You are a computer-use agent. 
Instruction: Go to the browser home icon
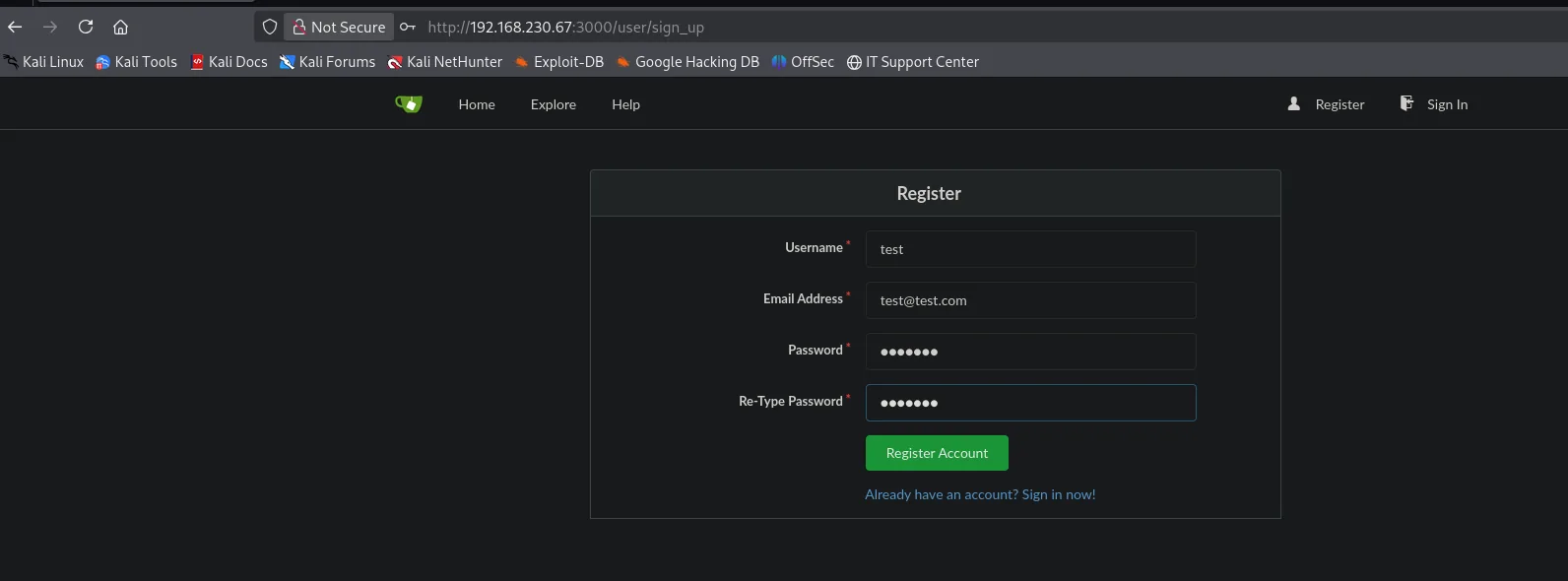click(x=121, y=27)
